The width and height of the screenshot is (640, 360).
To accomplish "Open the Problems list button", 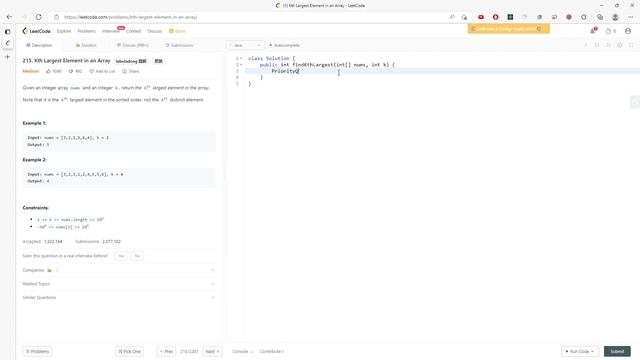I will (x=37, y=351).
